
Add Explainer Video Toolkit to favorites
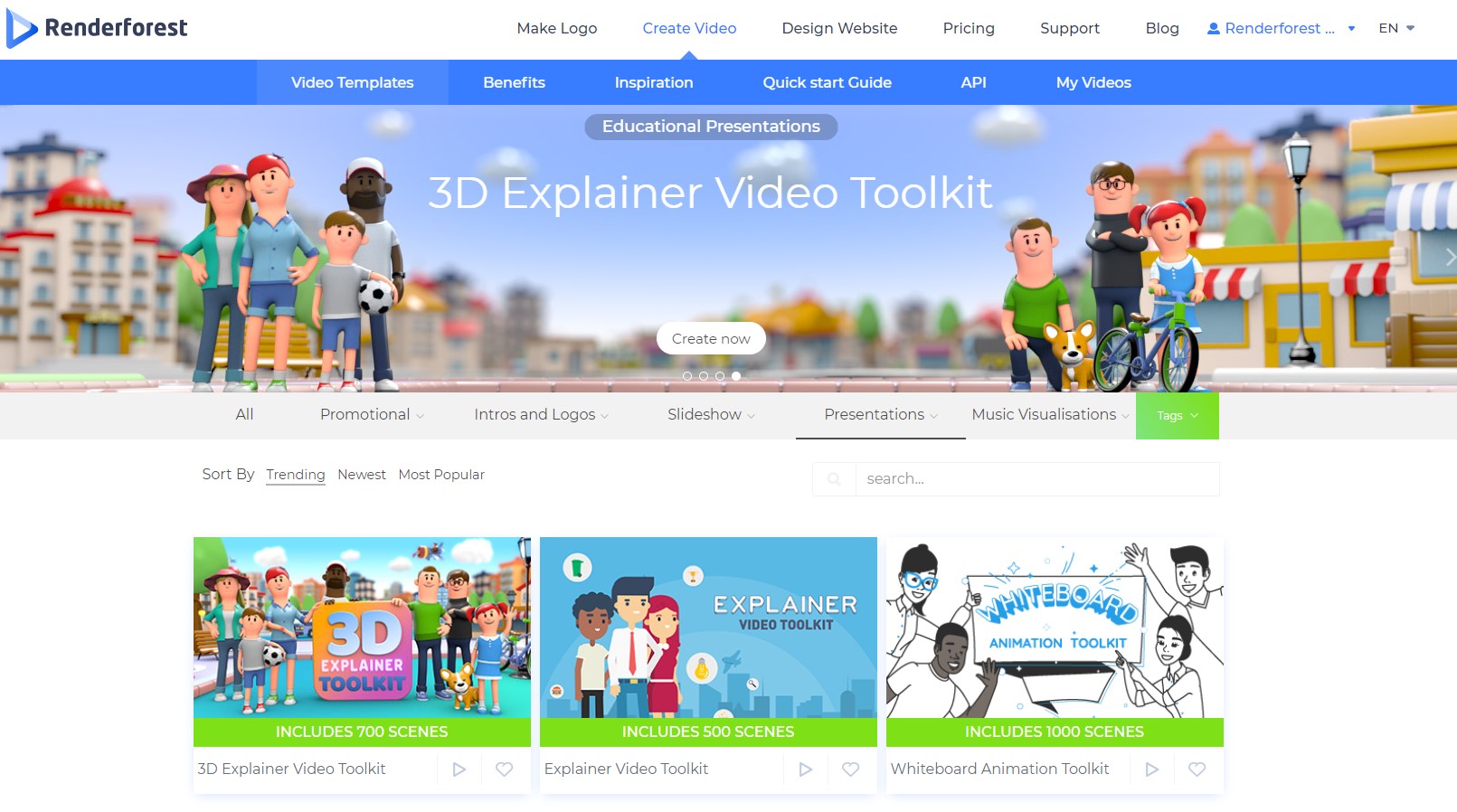[851, 770]
